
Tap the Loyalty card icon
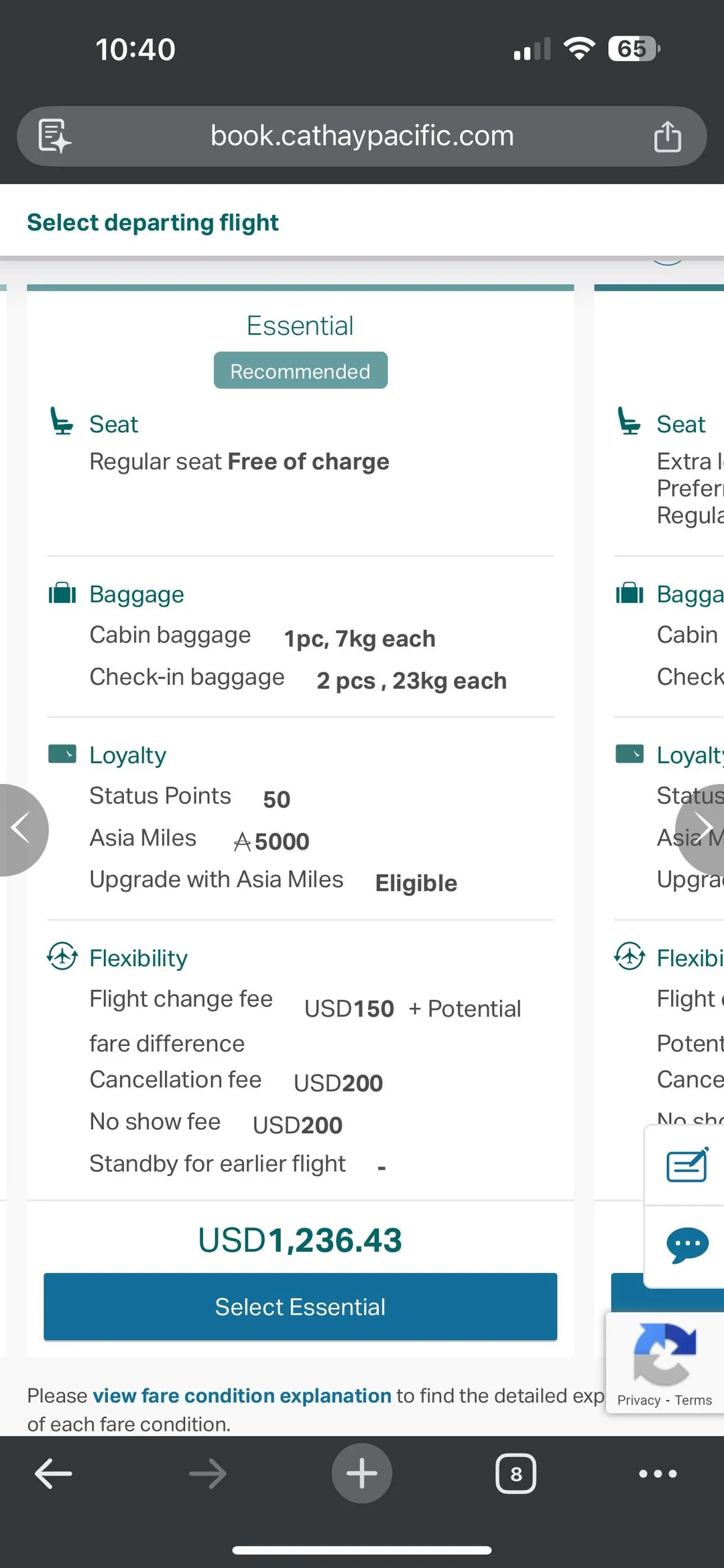[x=62, y=755]
